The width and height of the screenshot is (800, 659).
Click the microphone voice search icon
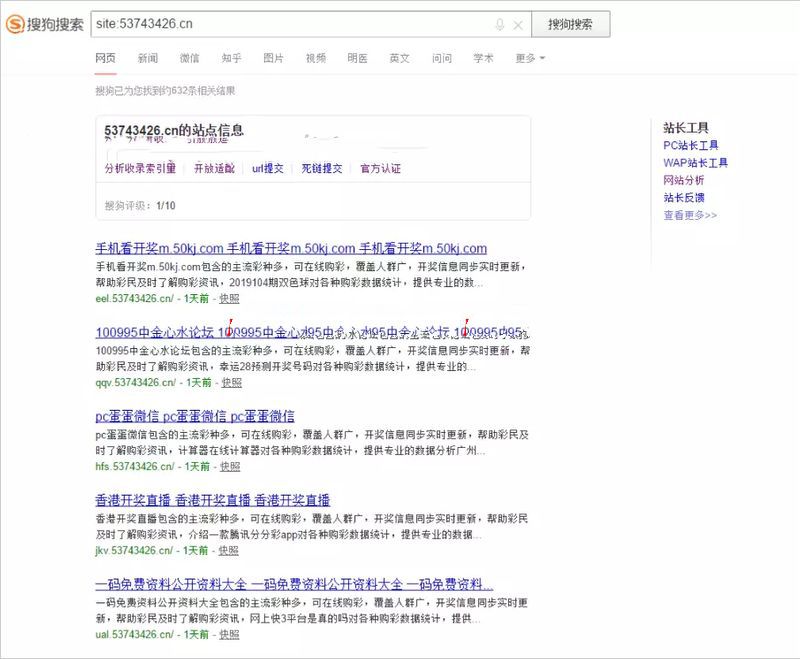click(500, 24)
